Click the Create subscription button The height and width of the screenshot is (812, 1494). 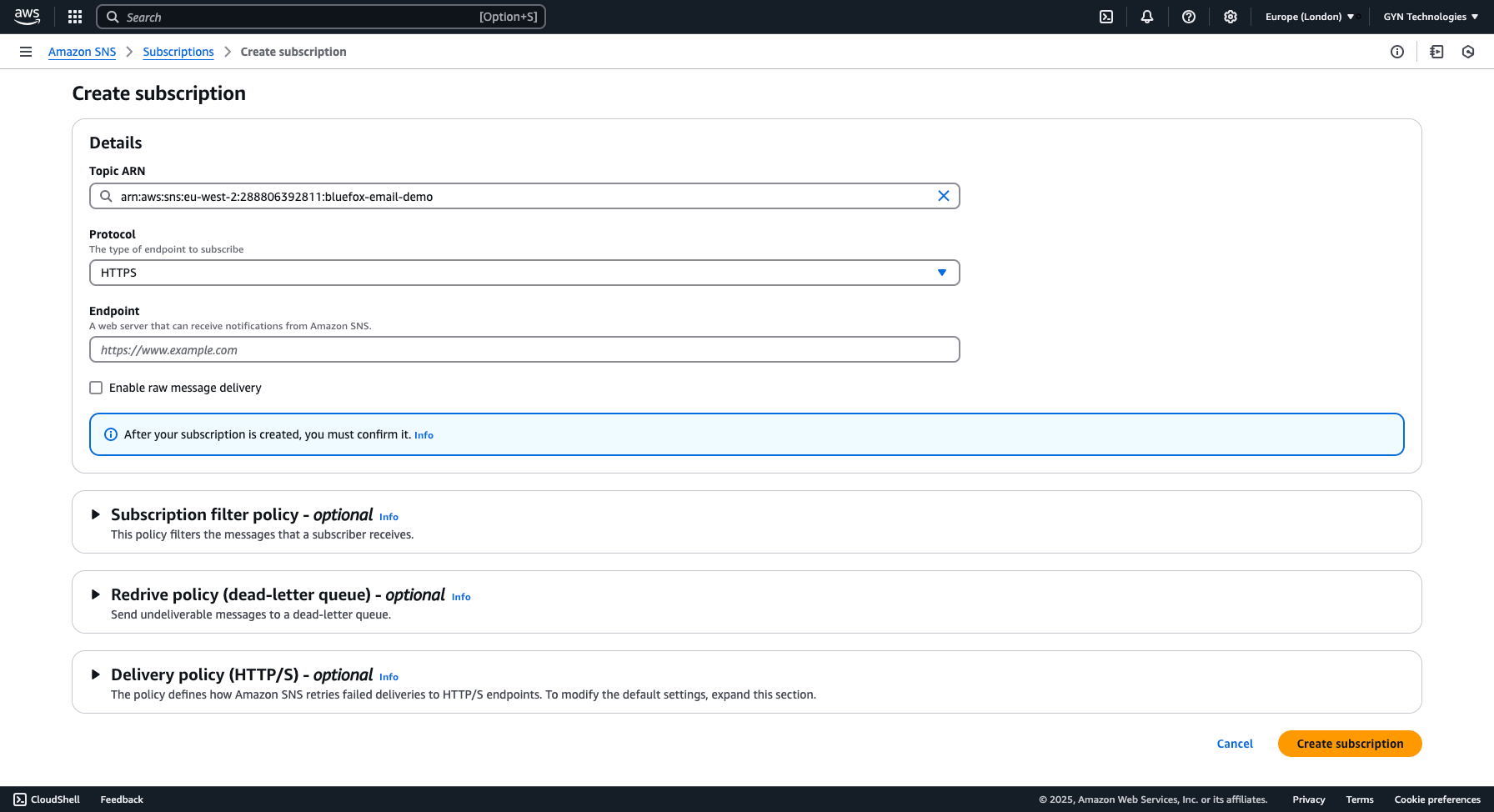(x=1350, y=743)
